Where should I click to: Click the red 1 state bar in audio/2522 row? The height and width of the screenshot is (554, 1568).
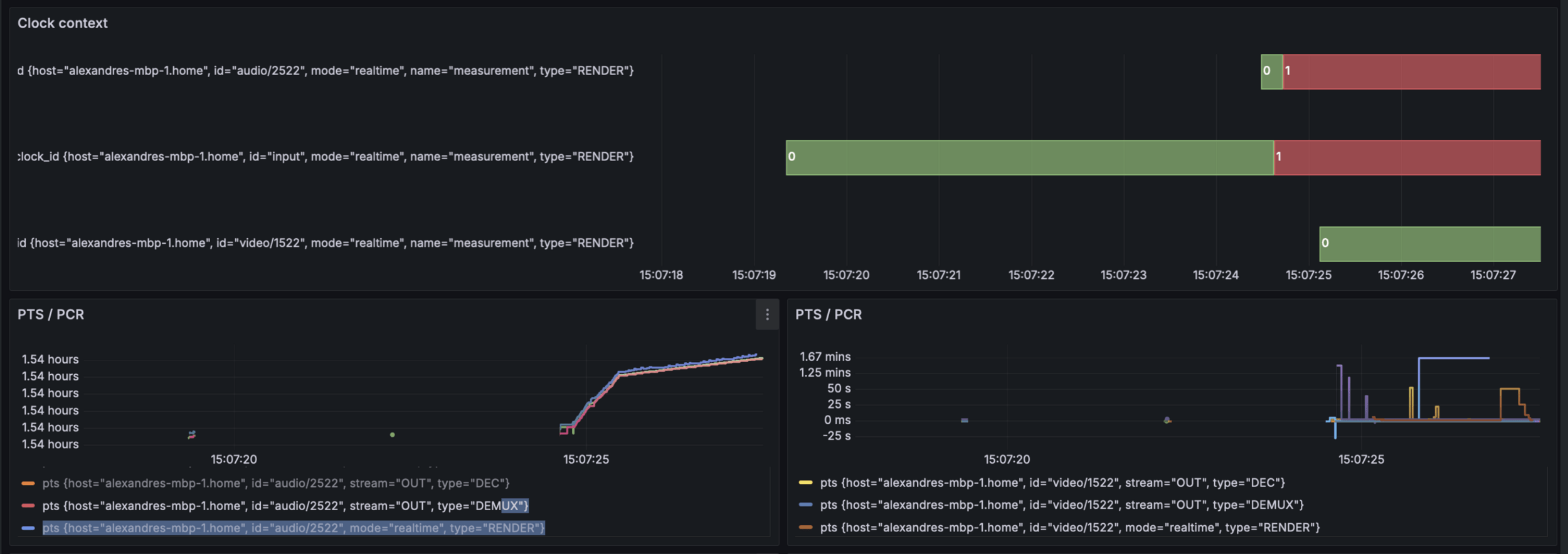(x=1412, y=71)
